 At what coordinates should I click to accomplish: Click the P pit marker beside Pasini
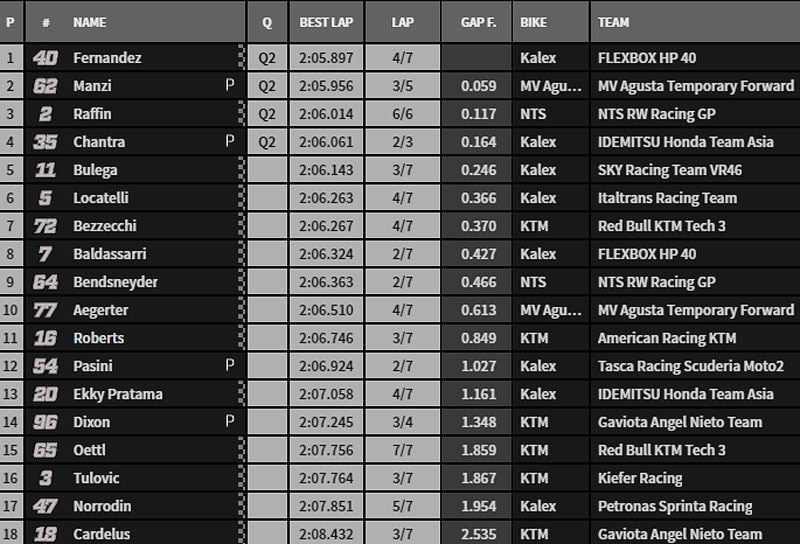pos(230,366)
